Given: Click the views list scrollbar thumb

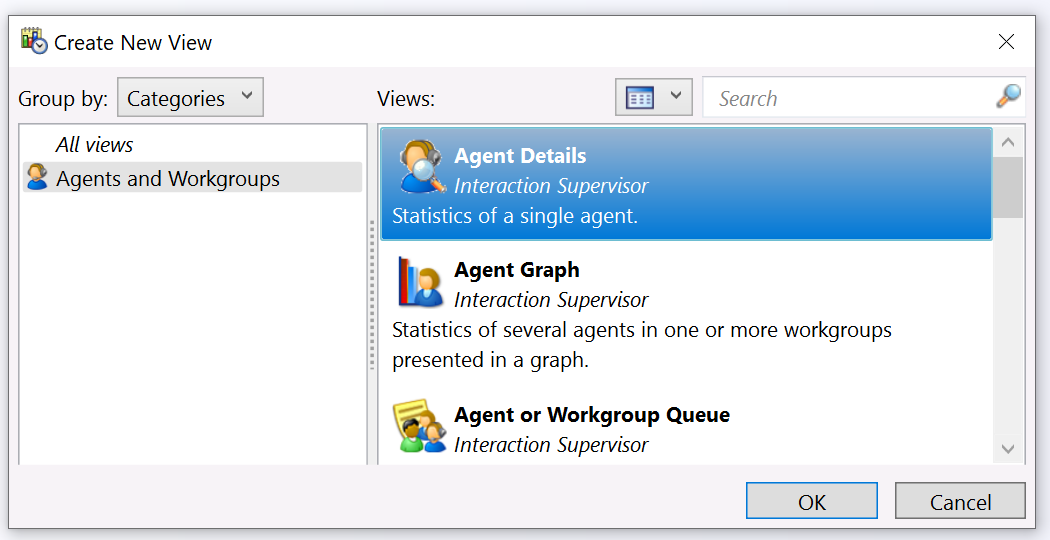Looking at the screenshot, I should pos(1008,188).
